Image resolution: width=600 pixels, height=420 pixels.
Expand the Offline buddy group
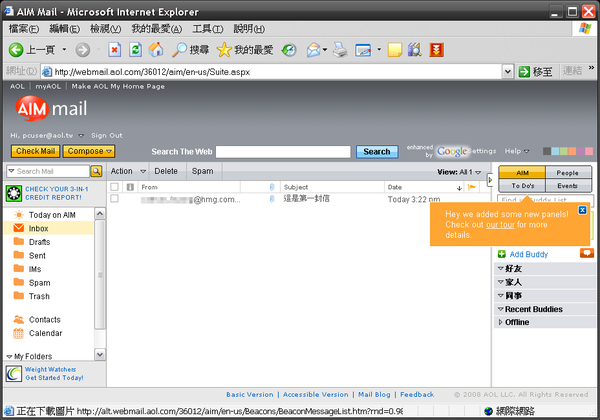coord(500,322)
